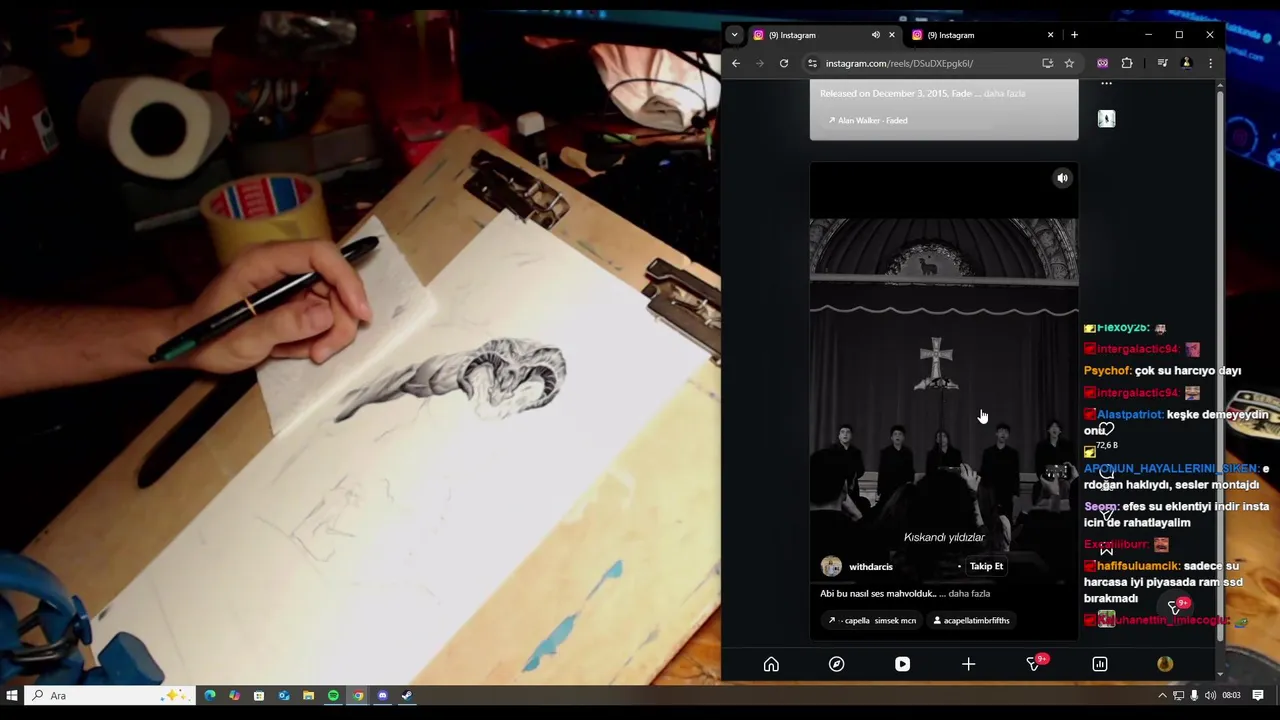Open the acapellatimbrfifths tagged account chip
The image size is (1280, 720).
point(971,620)
